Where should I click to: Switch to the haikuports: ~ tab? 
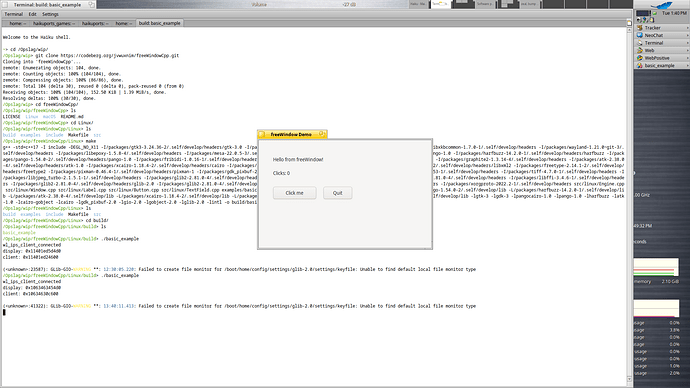(95, 23)
